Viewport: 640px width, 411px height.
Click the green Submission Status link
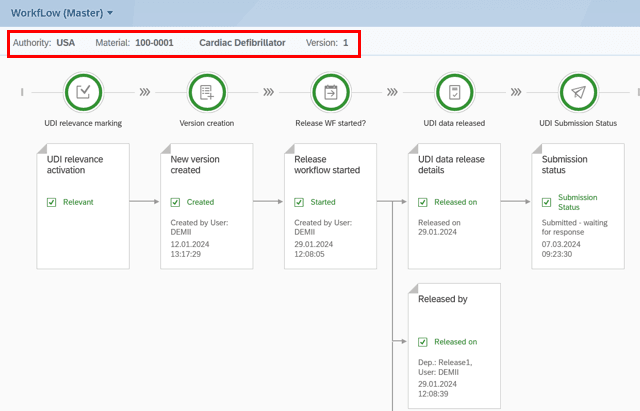578,202
